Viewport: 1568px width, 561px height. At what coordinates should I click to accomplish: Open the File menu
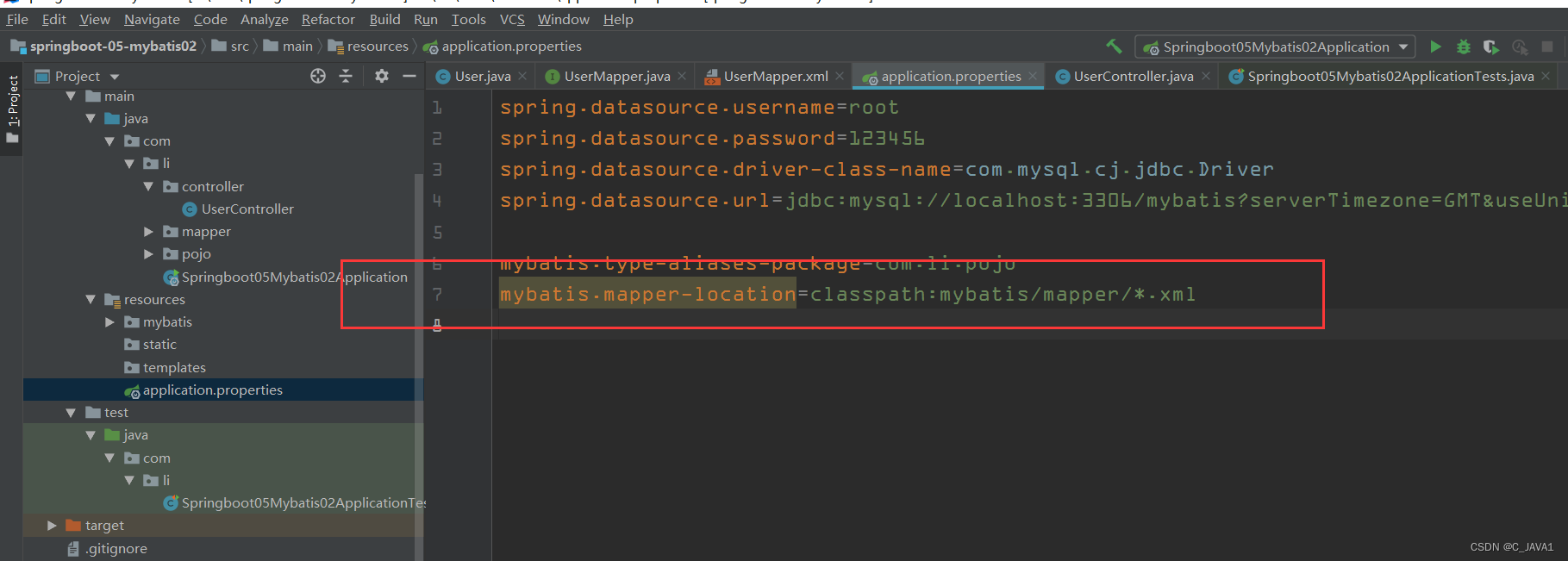(17, 19)
